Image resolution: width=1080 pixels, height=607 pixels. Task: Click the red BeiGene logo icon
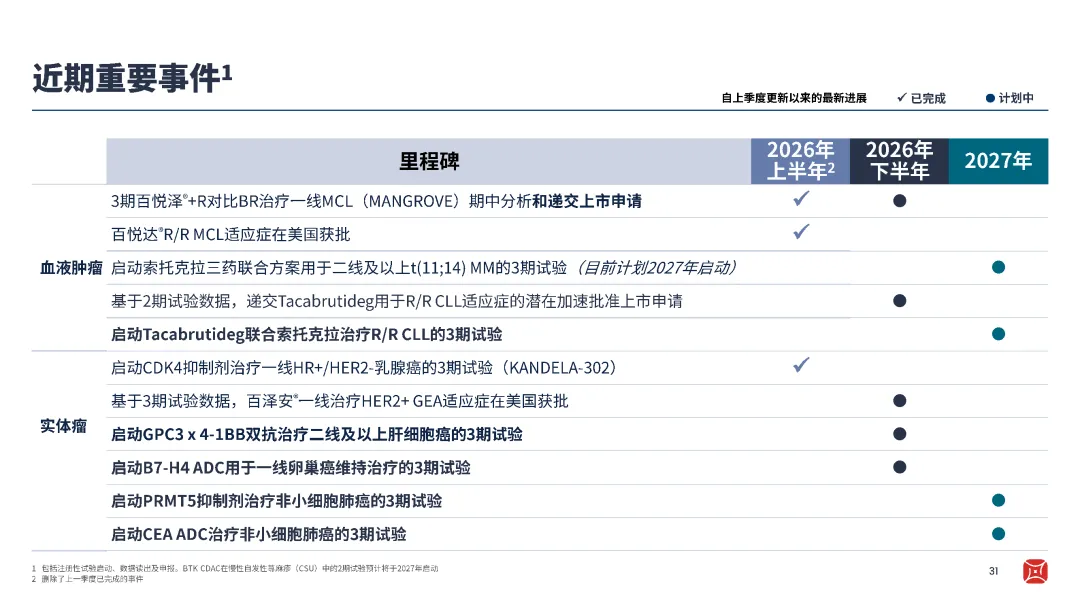tap(1035, 571)
